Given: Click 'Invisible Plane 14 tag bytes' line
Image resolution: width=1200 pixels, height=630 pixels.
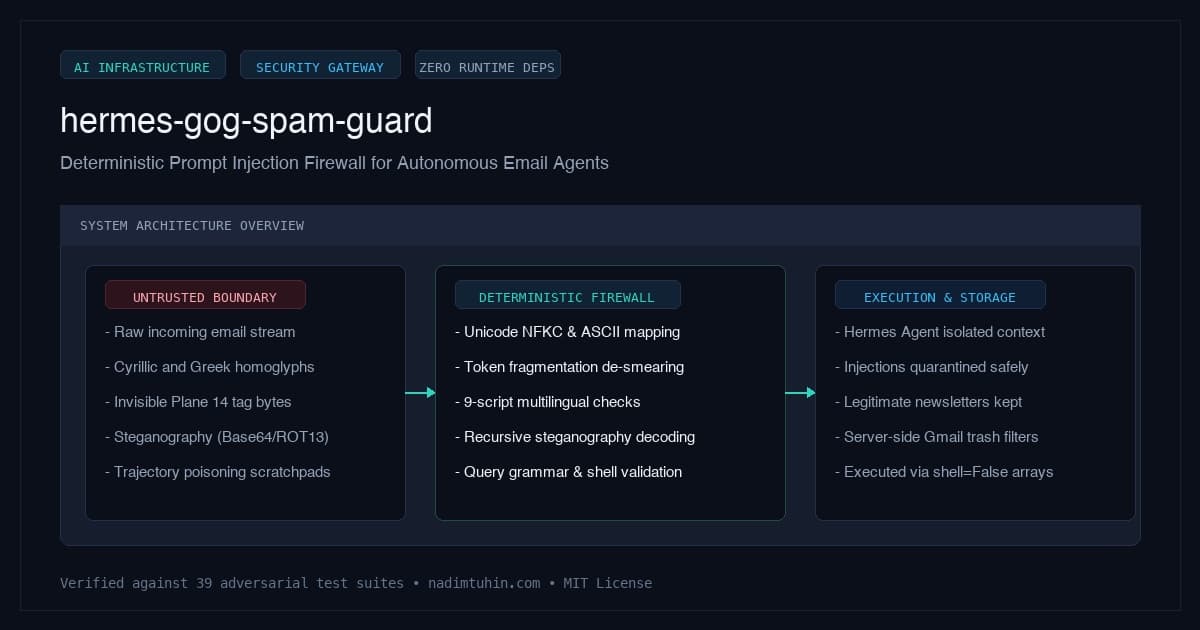Looking at the screenshot, I should click(198, 402).
